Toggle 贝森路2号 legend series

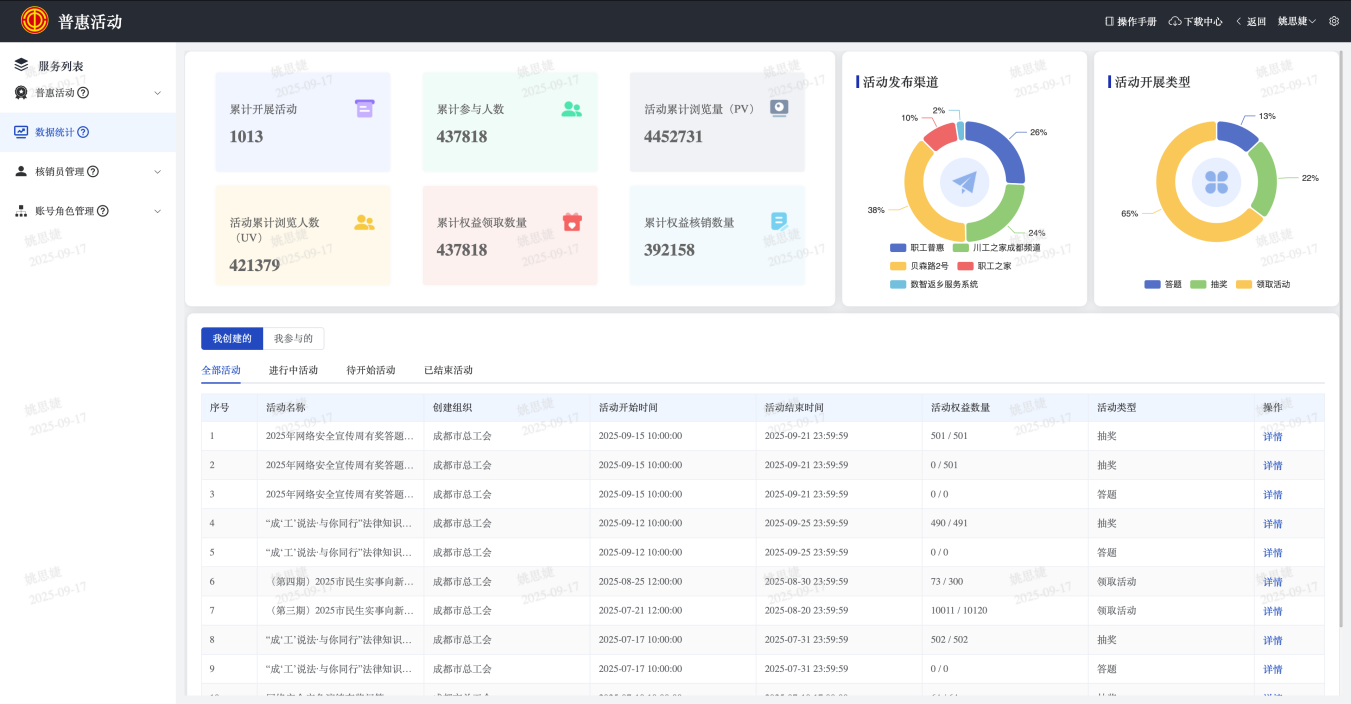[x=917, y=266]
